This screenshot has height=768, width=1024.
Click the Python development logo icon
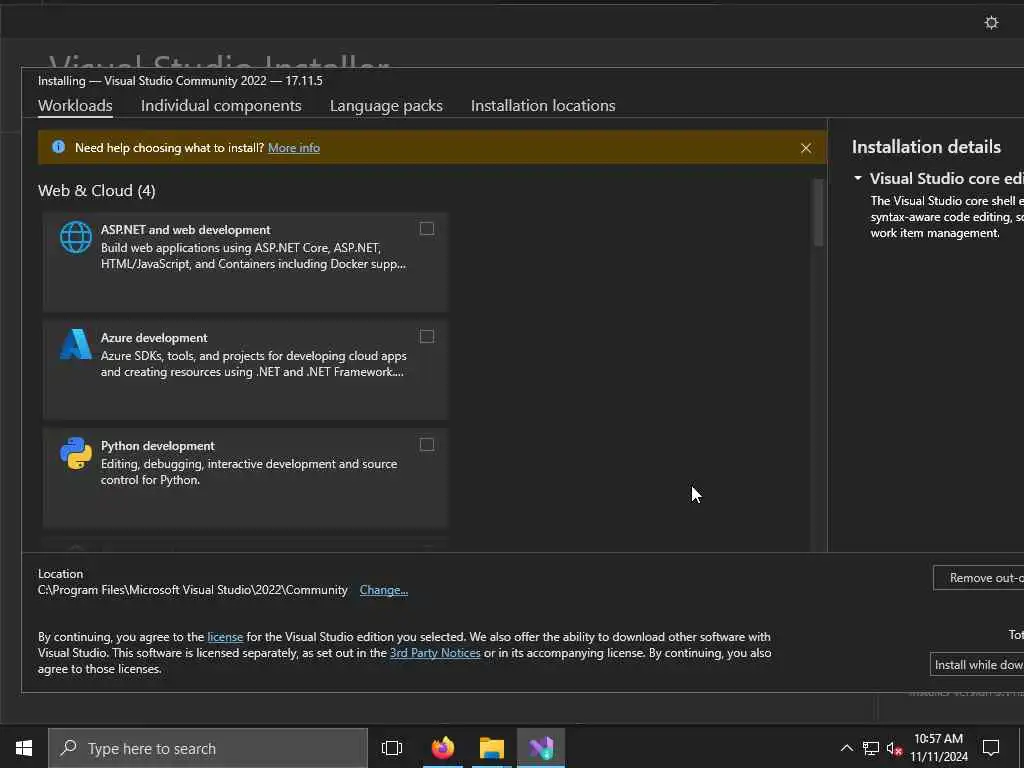click(x=76, y=453)
